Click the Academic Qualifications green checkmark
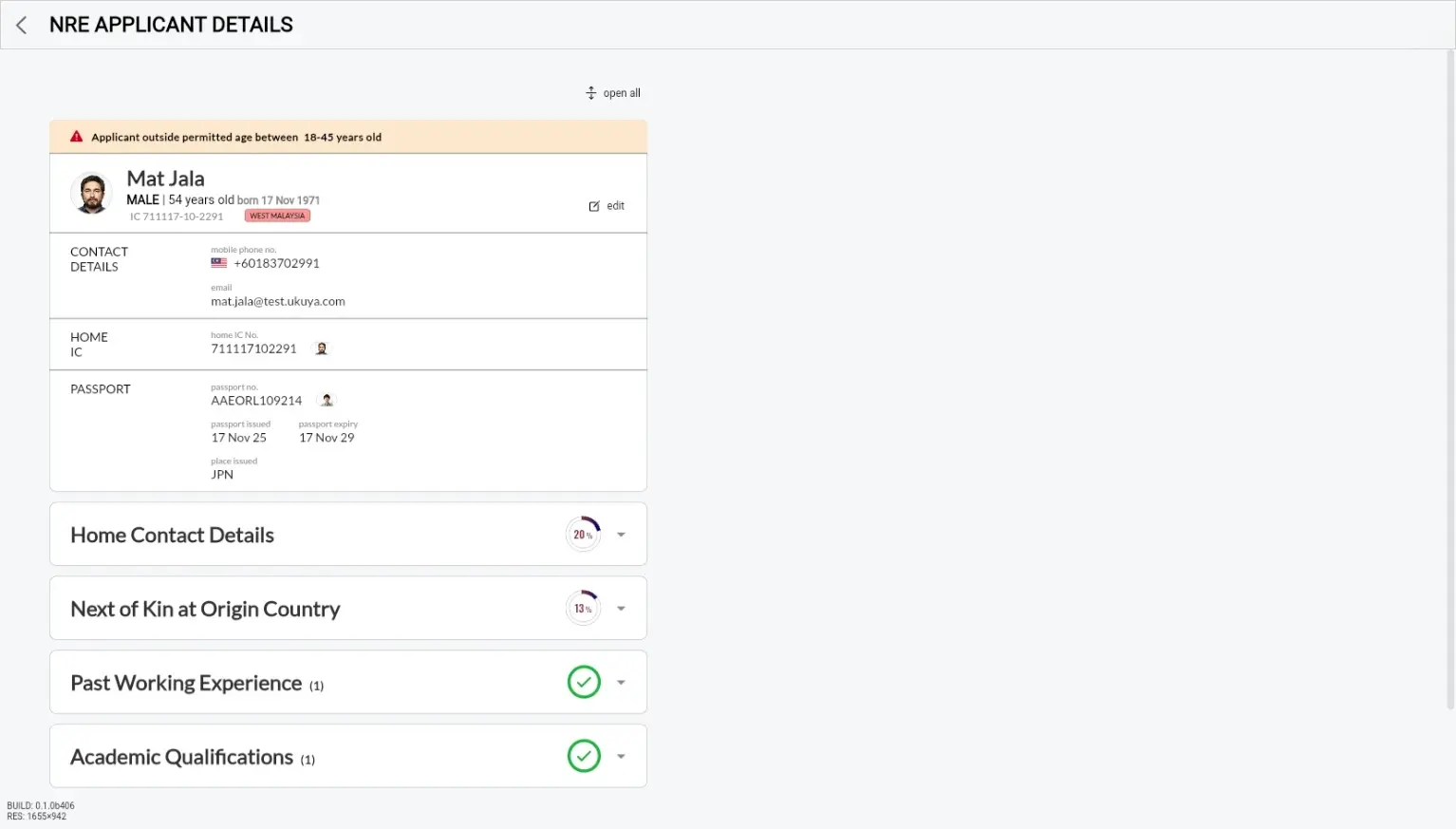The width and height of the screenshot is (1456, 829). click(x=584, y=756)
